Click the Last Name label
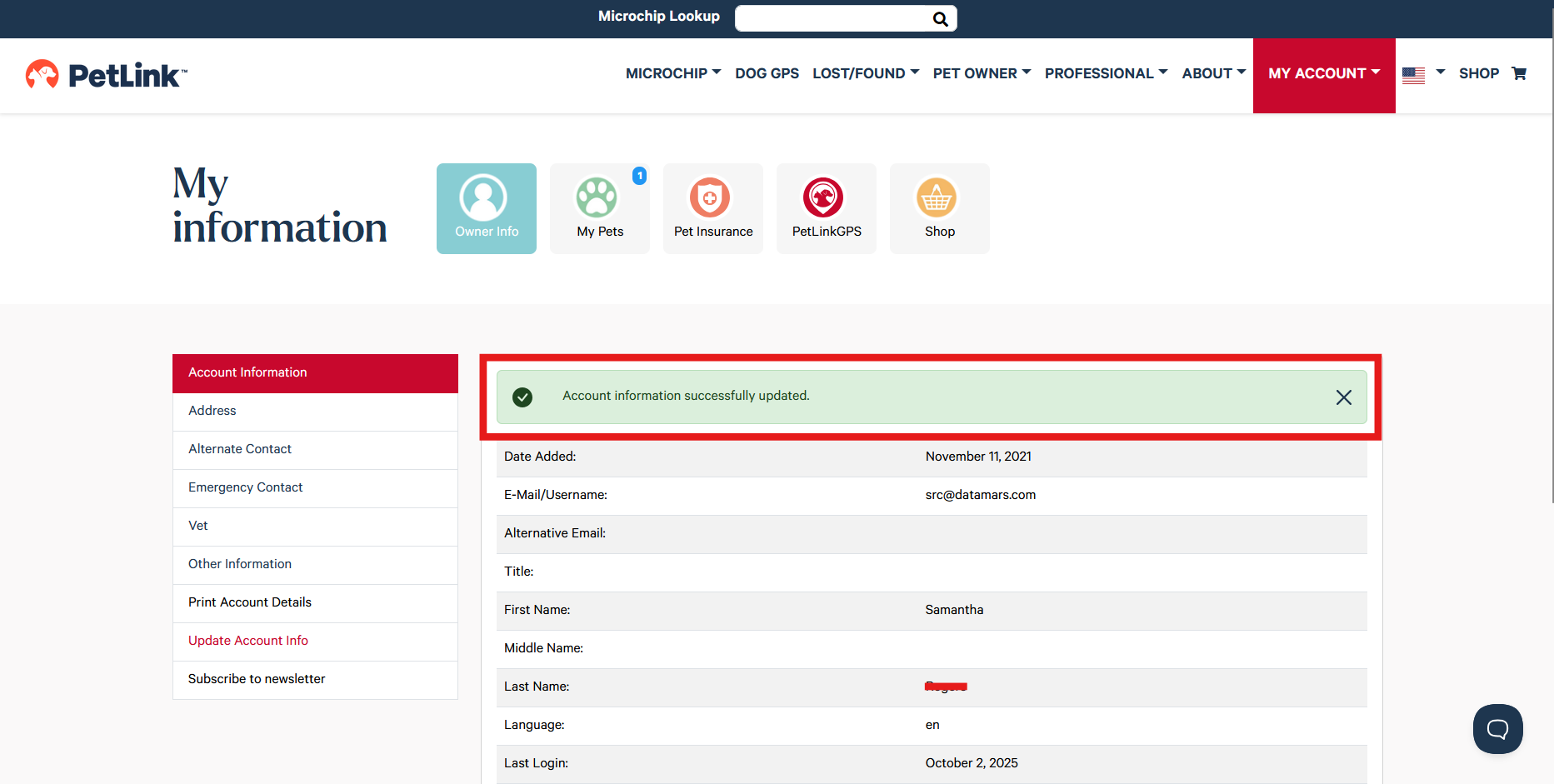1554x784 pixels. (537, 687)
